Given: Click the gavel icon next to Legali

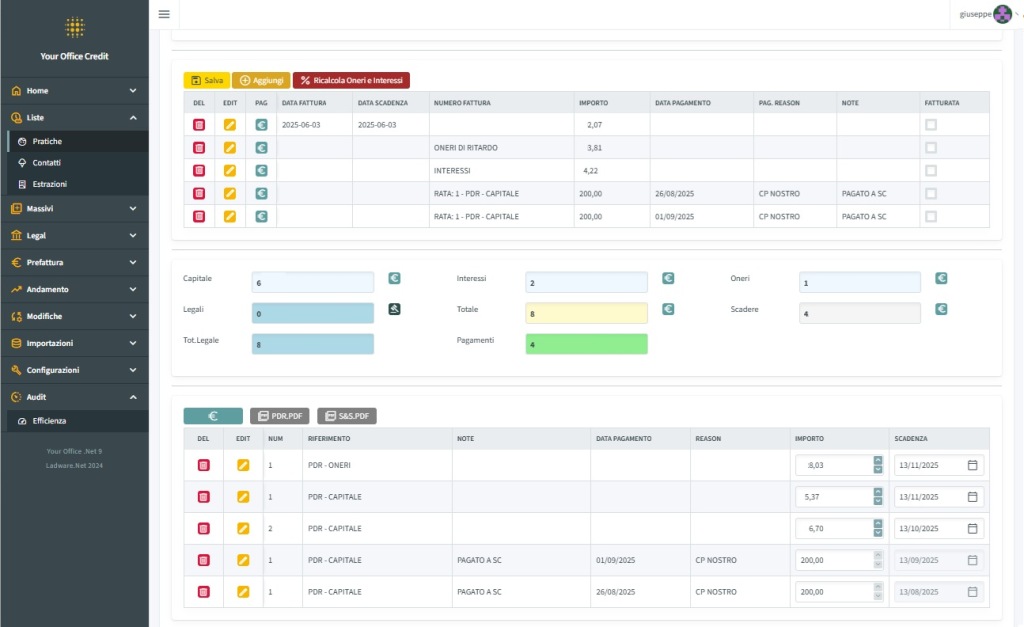Looking at the screenshot, I should (x=394, y=309).
